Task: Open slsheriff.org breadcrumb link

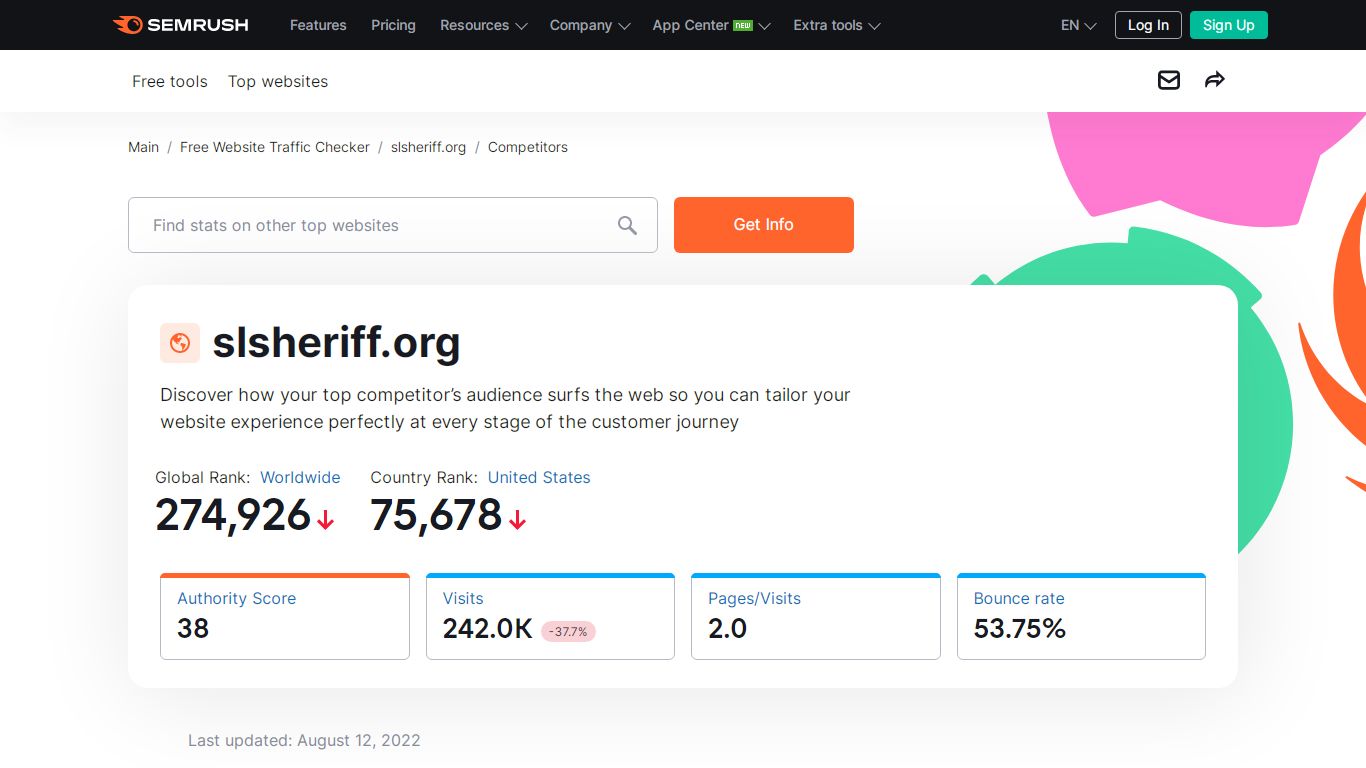Action: coord(429,147)
